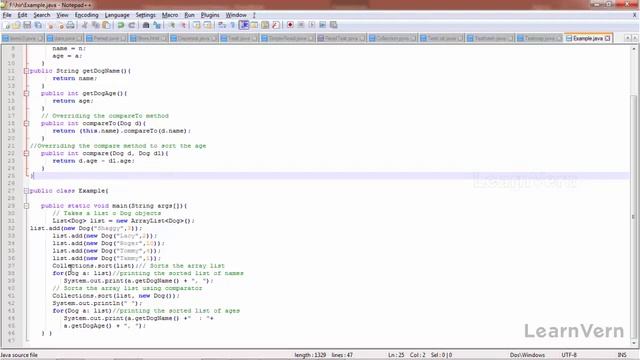The width and height of the screenshot is (640, 360).
Task: Click the Zoom Out toolbar icon
Action: point(183,25)
